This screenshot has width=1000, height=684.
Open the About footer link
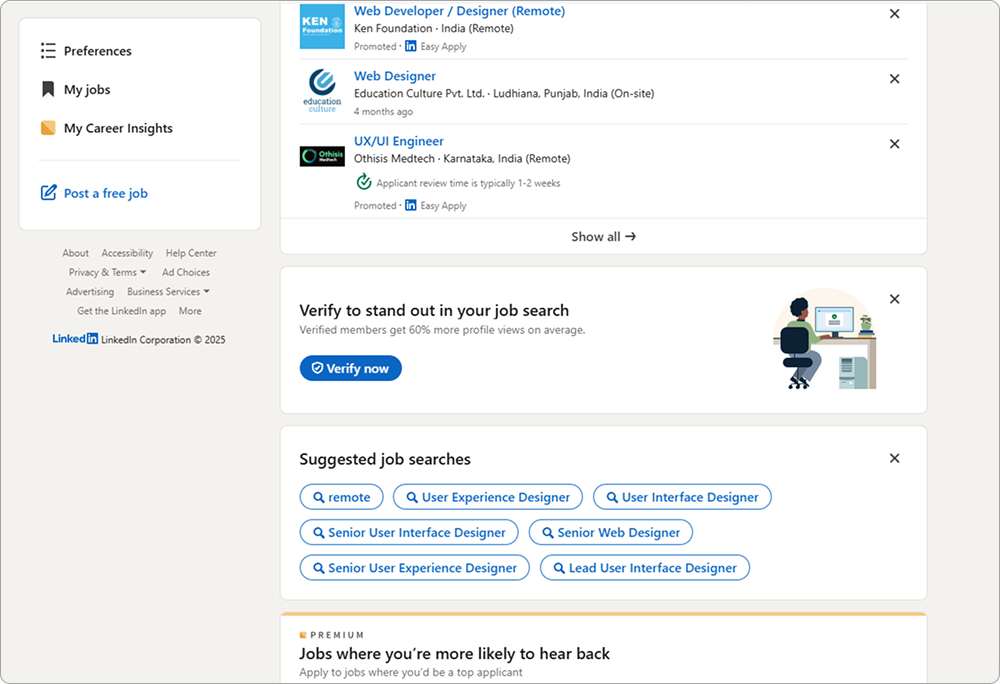[x=75, y=253]
